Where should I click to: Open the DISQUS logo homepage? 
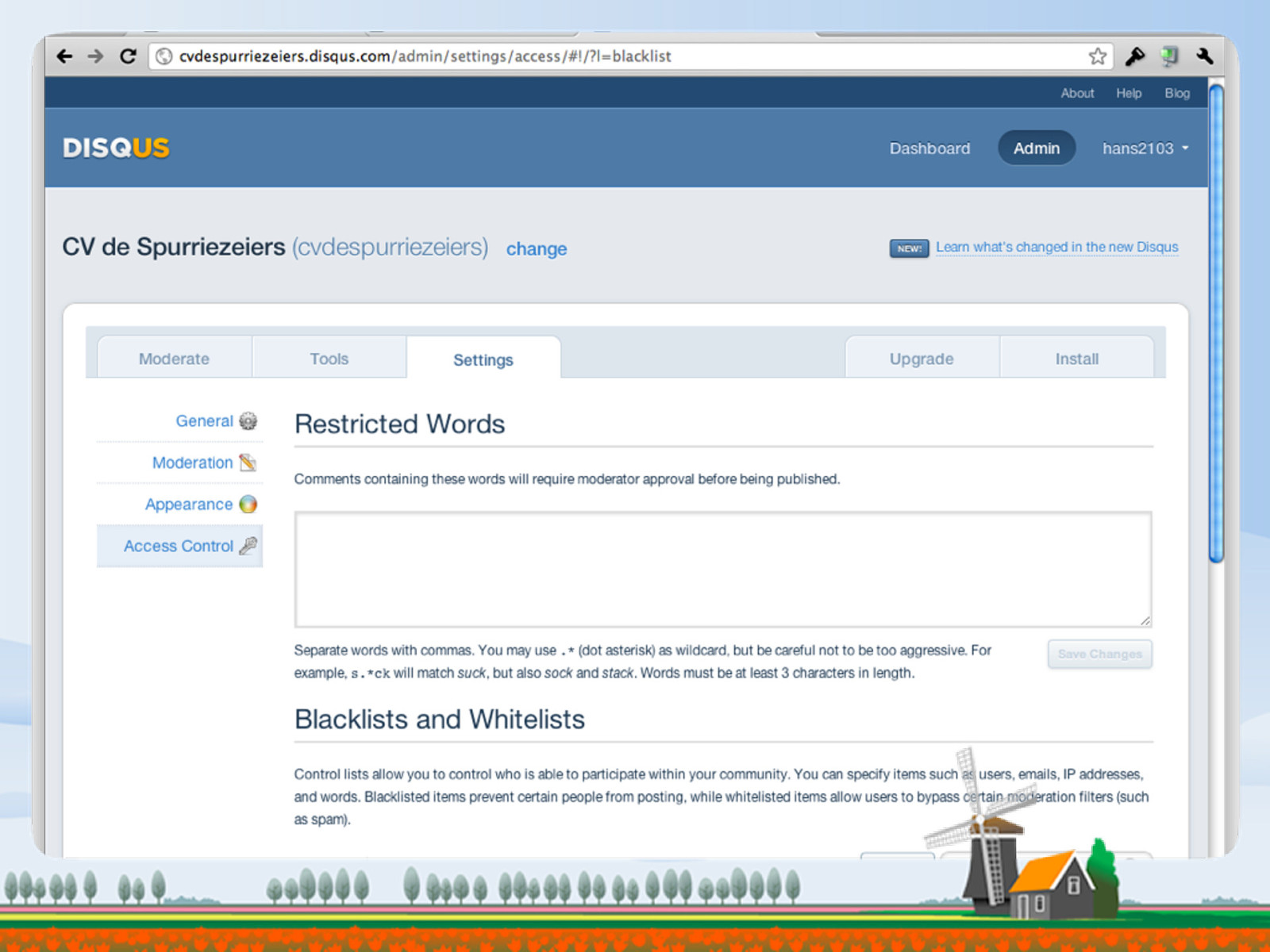pos(116,148)
